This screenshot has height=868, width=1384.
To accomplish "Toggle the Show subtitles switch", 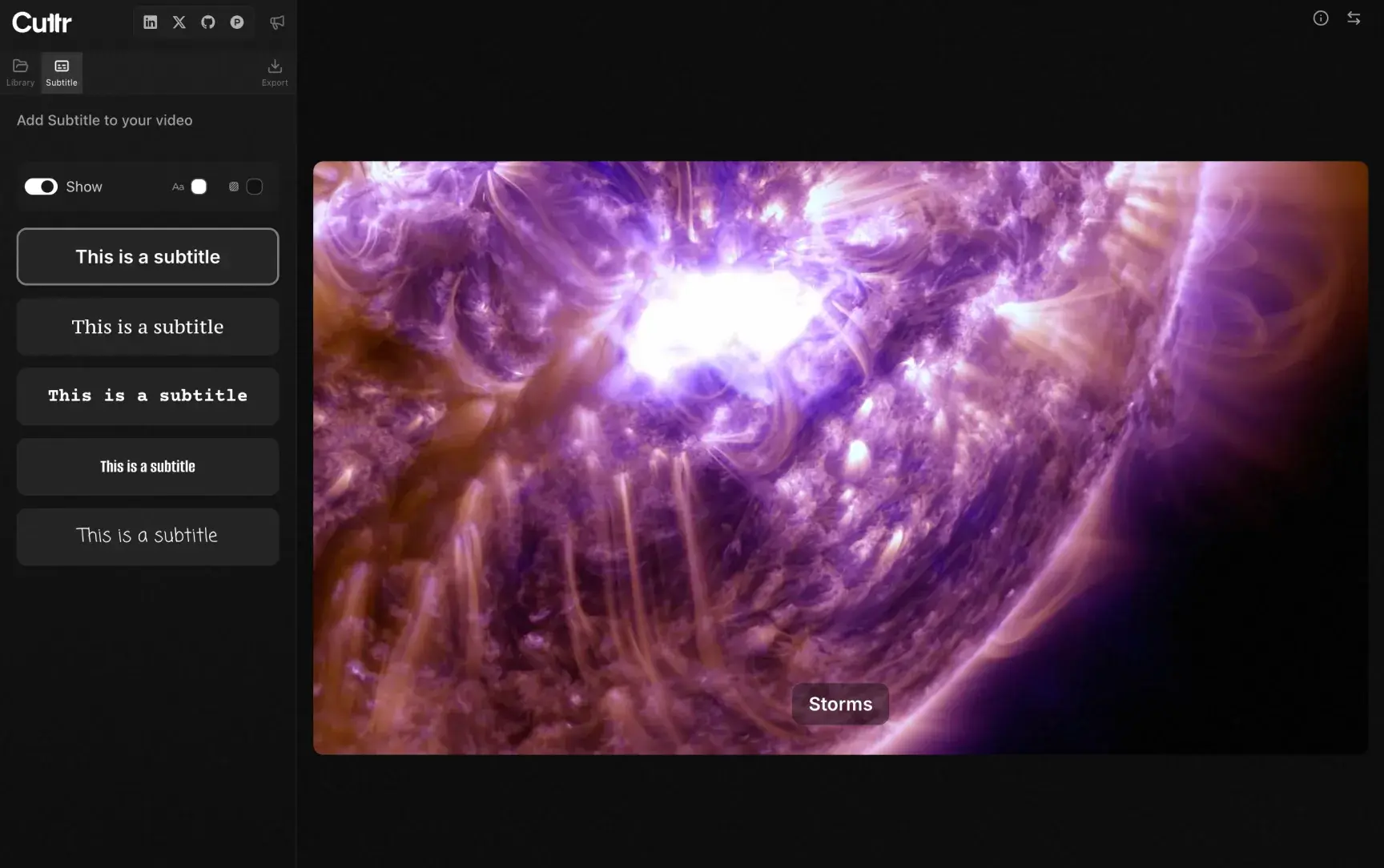I will click(x=41, y=186).
